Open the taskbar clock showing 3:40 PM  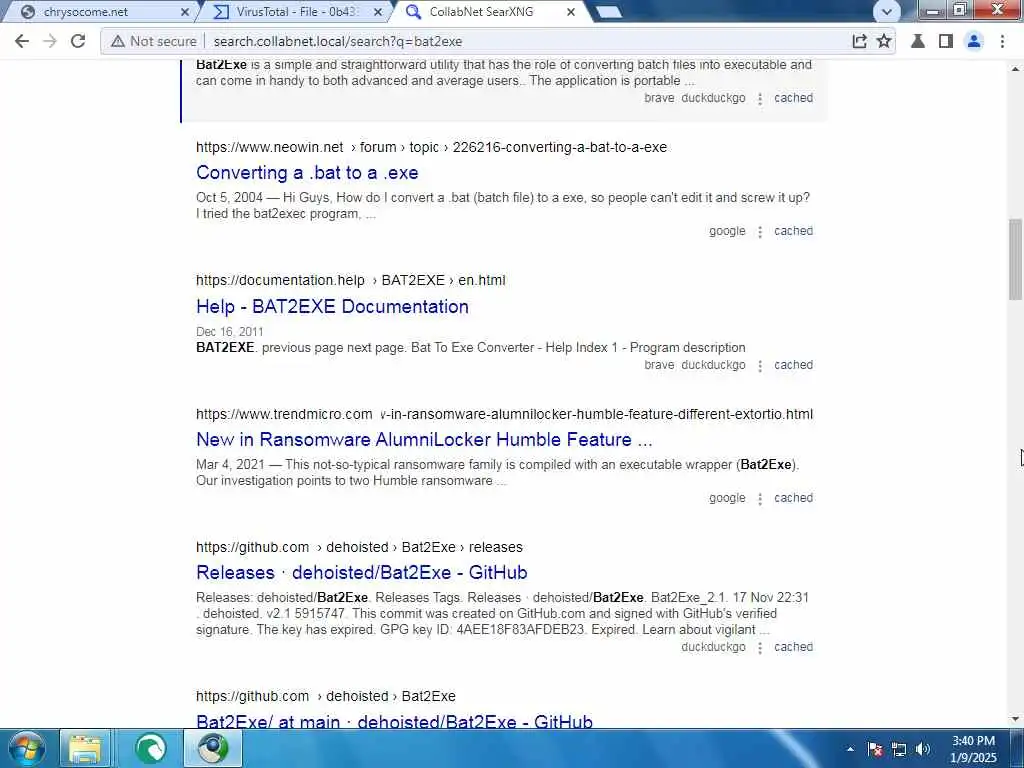pos(974,749)
